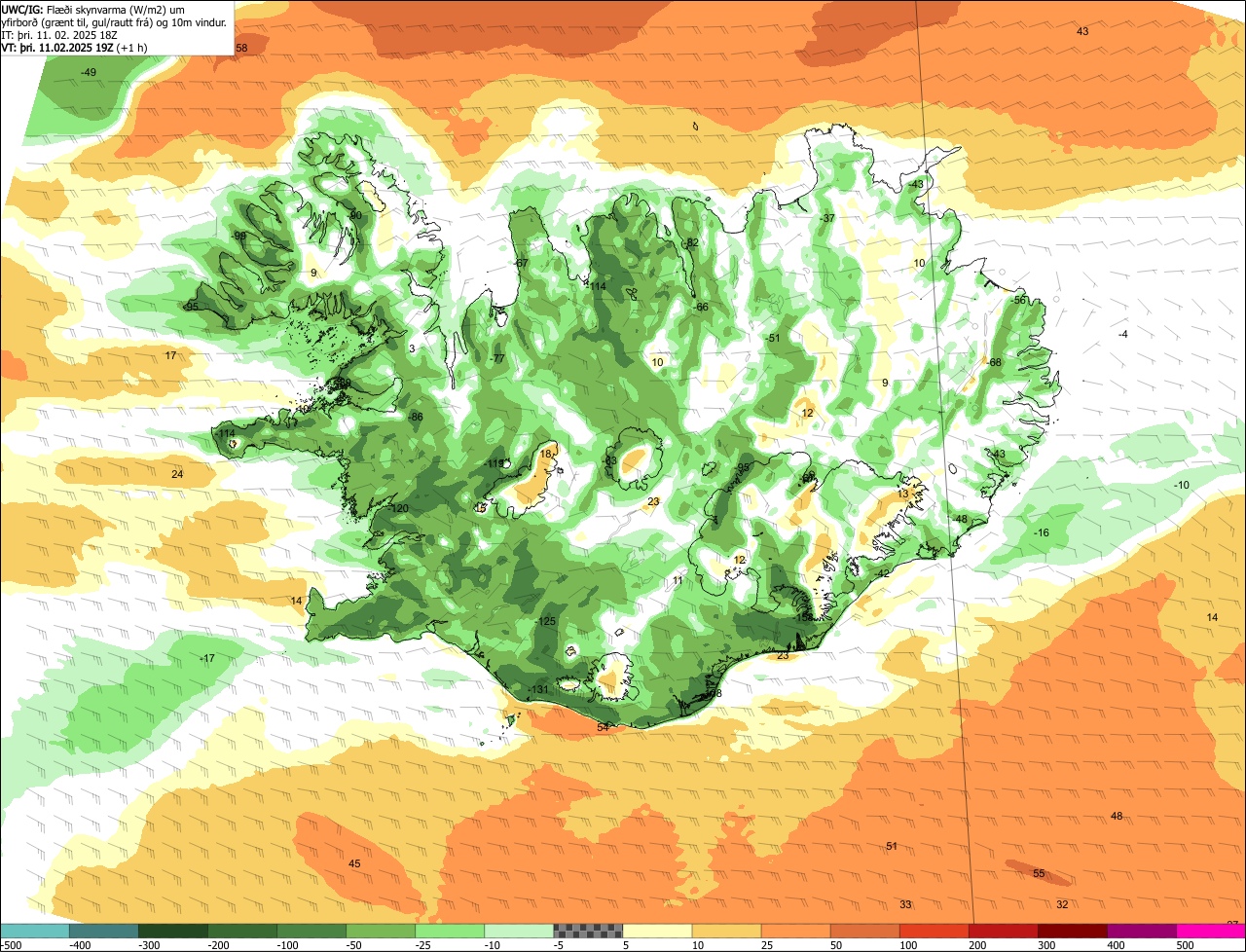
Task: Click the '-37' value in northeast Iceland
Action: (828, 218)
